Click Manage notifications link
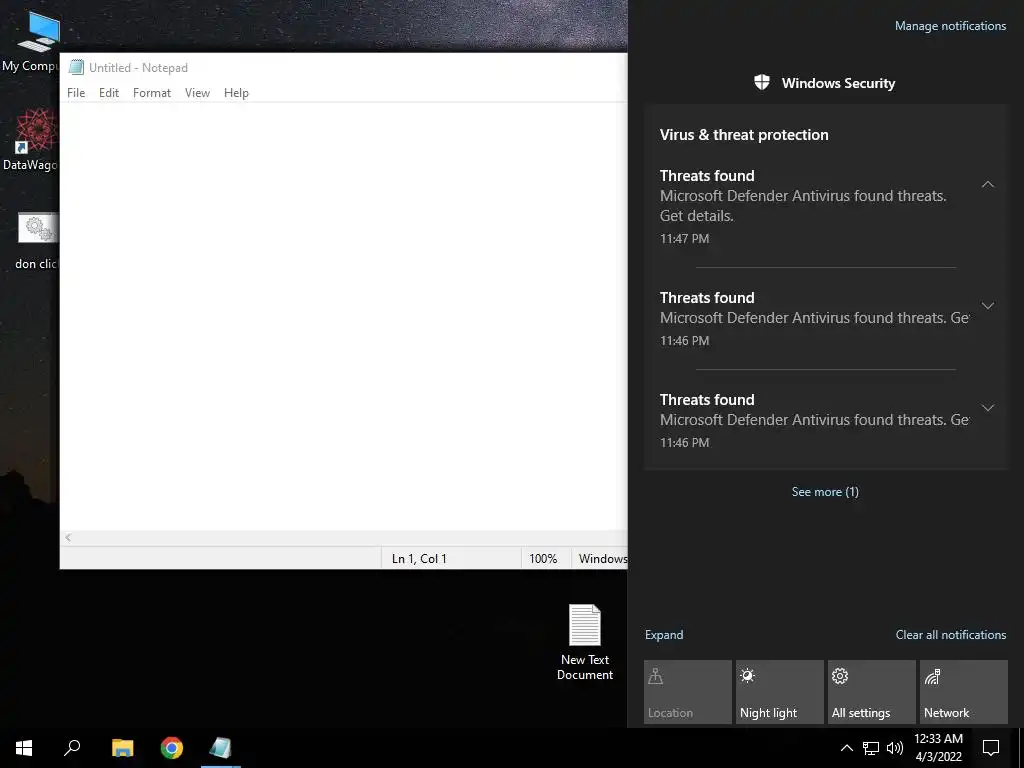This screenshot has height=768, width=1024. (950, 26)
